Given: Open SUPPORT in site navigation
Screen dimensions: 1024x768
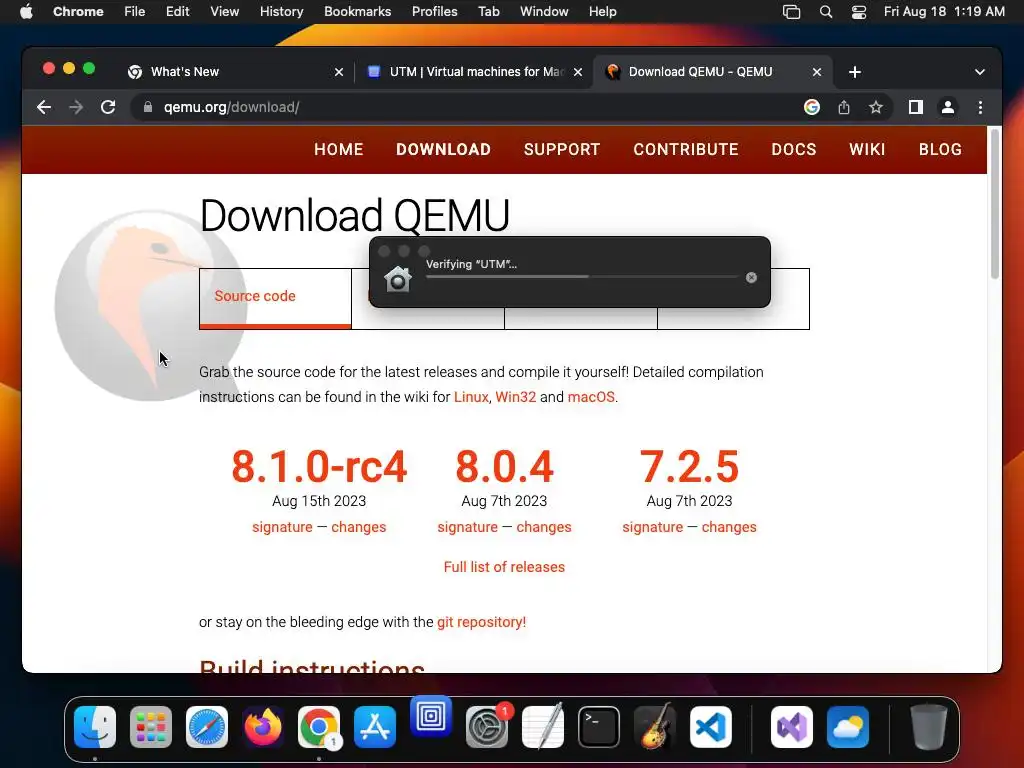Looking at the screenshot, I should tap(562, 150).
